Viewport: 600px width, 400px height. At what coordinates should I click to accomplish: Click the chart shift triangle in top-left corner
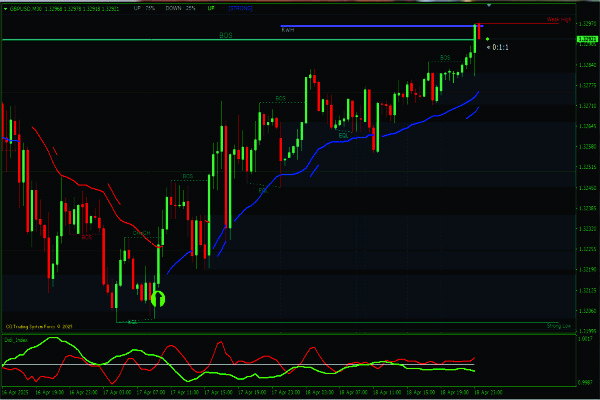click(5, 8)
